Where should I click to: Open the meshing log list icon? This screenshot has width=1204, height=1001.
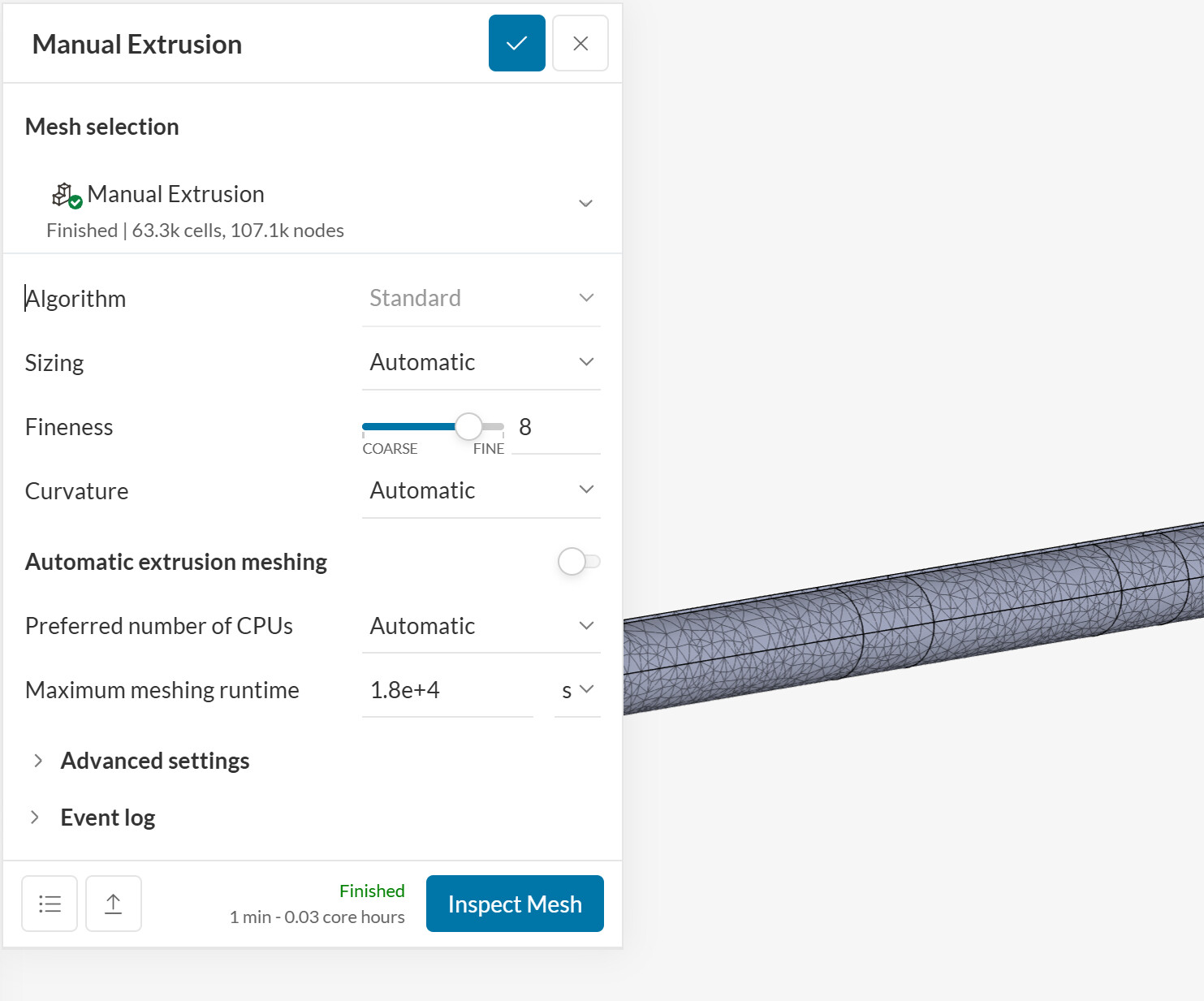(x=50, y=904)
